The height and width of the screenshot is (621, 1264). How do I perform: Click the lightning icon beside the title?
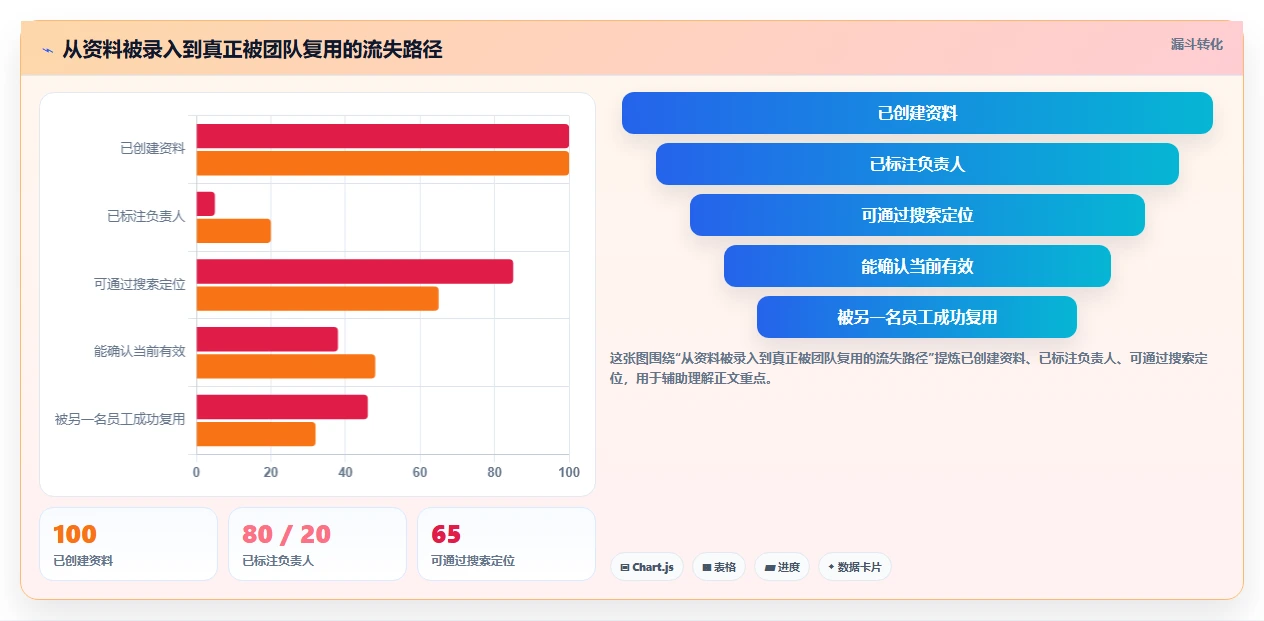click(x=47, y=50)
